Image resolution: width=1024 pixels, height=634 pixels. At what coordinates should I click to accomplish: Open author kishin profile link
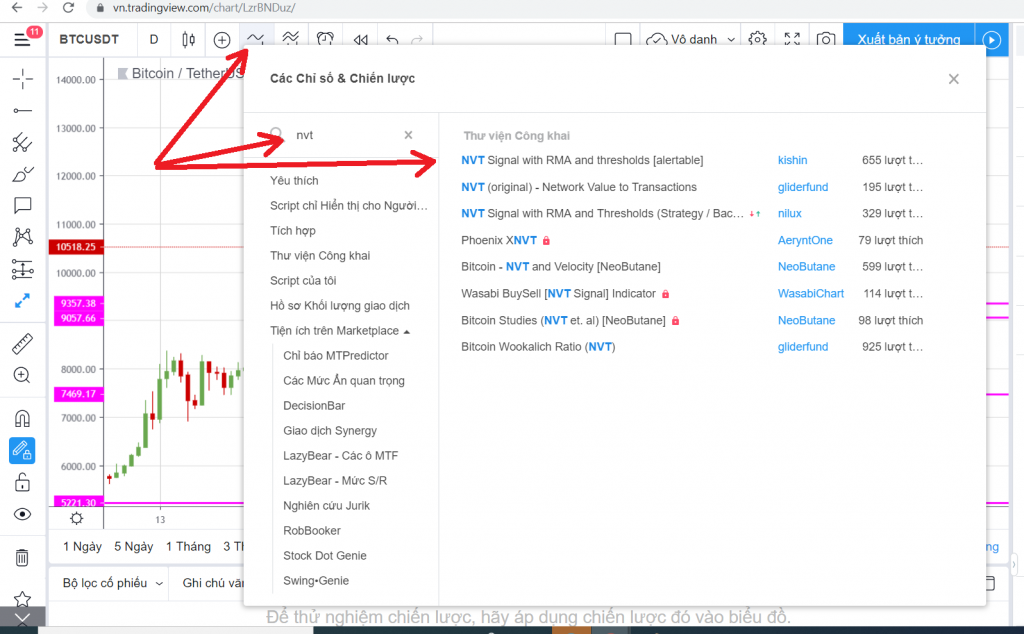[792, 160]
